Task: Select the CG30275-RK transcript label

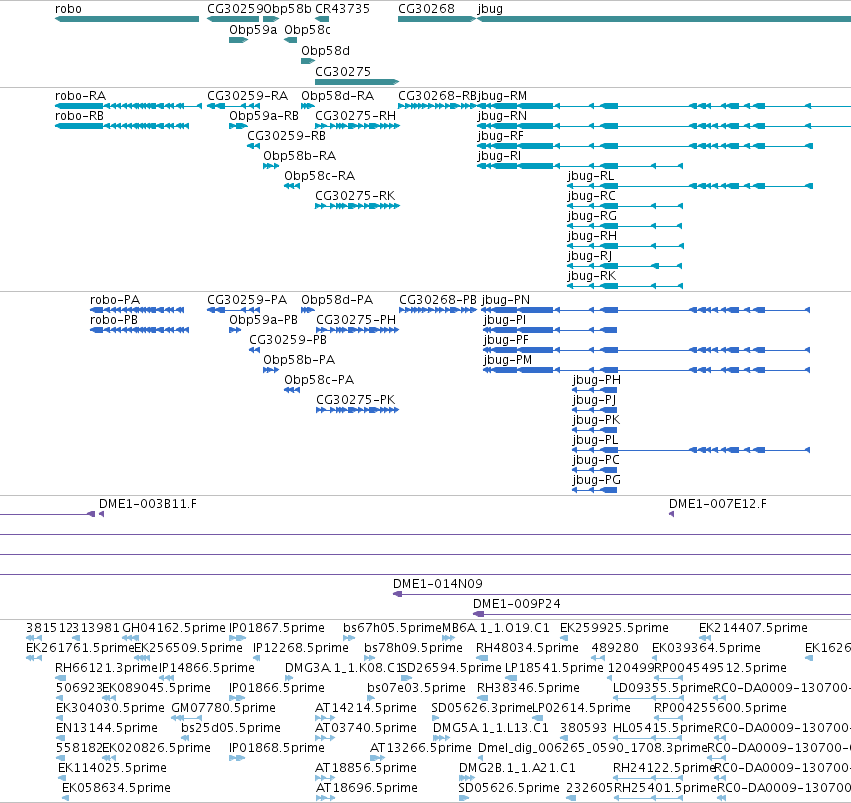Action: click(355, 196)
